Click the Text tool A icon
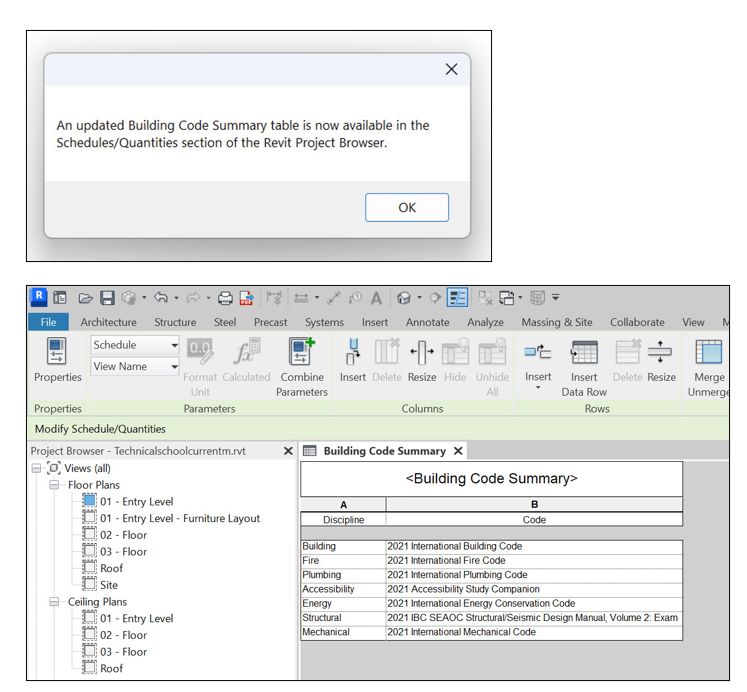The width and height of the screenshot is (747, 692). pyautogui.click(x=376, y=298)
